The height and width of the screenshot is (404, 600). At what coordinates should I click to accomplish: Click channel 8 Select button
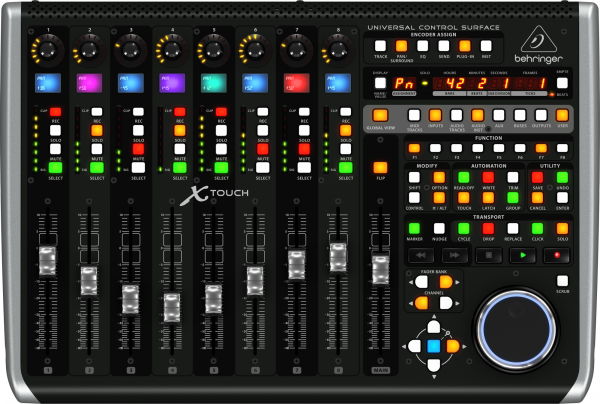[345, 168]
